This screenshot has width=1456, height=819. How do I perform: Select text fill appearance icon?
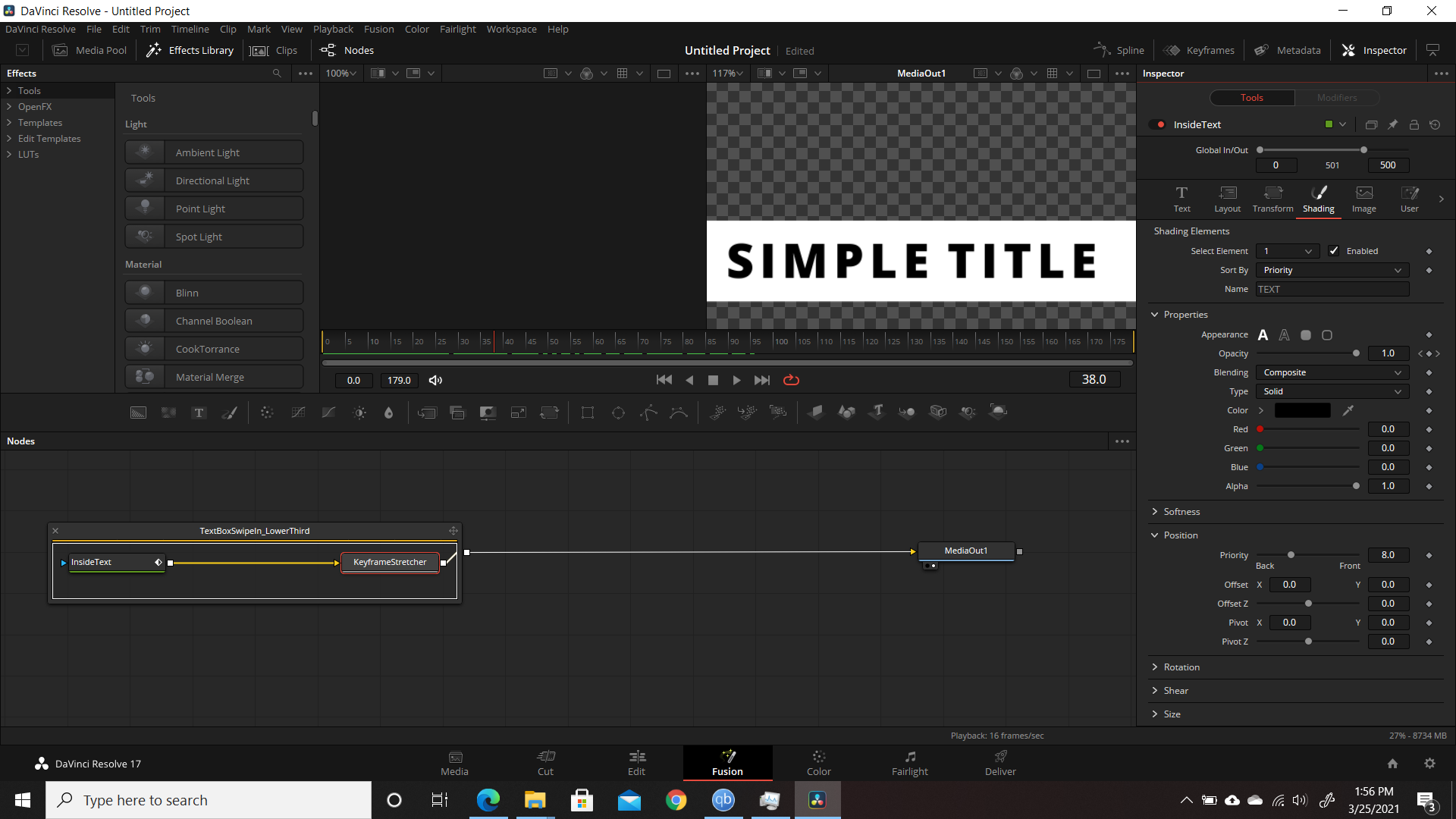point(1263,334)
